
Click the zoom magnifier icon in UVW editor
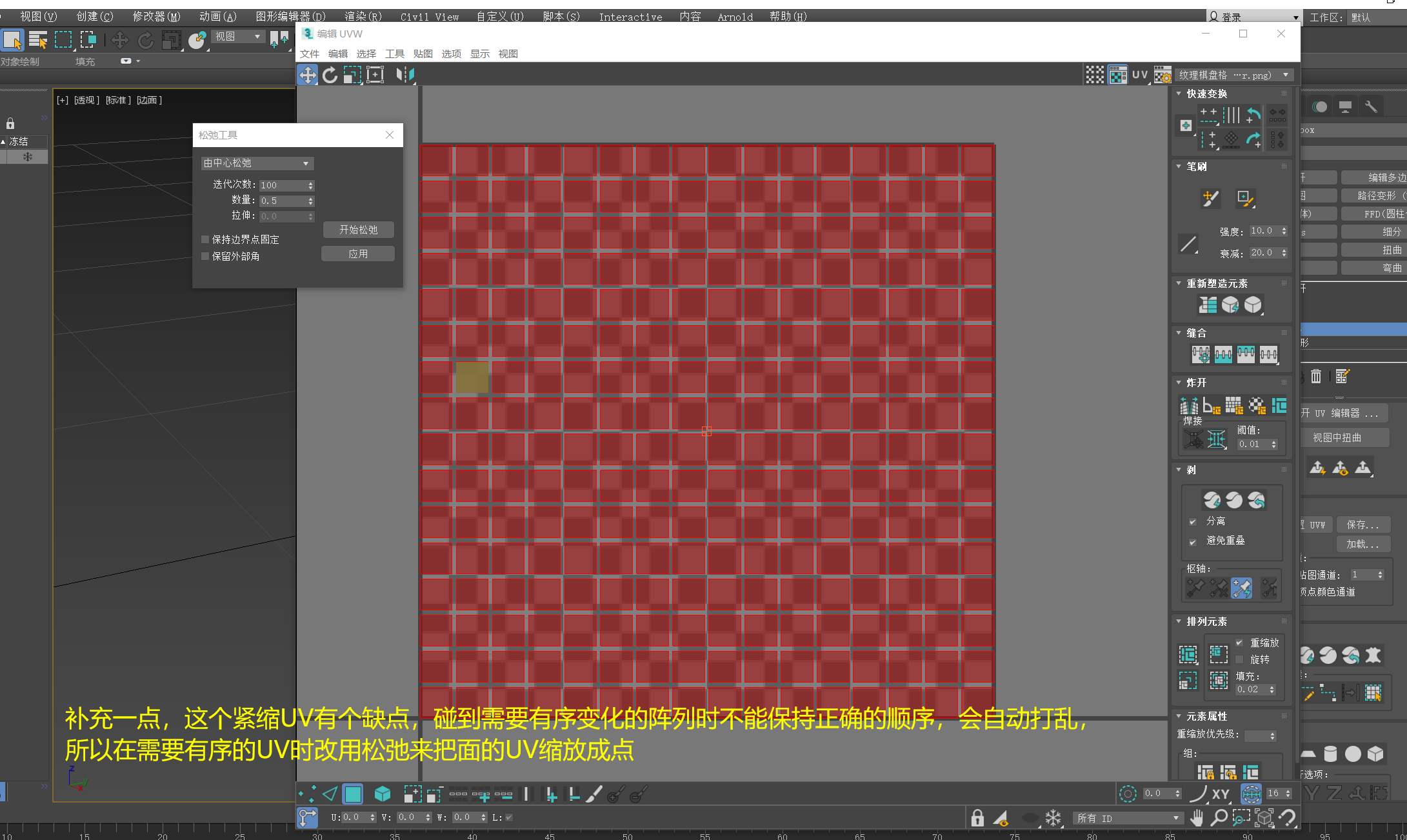(x=1219, y=818)
